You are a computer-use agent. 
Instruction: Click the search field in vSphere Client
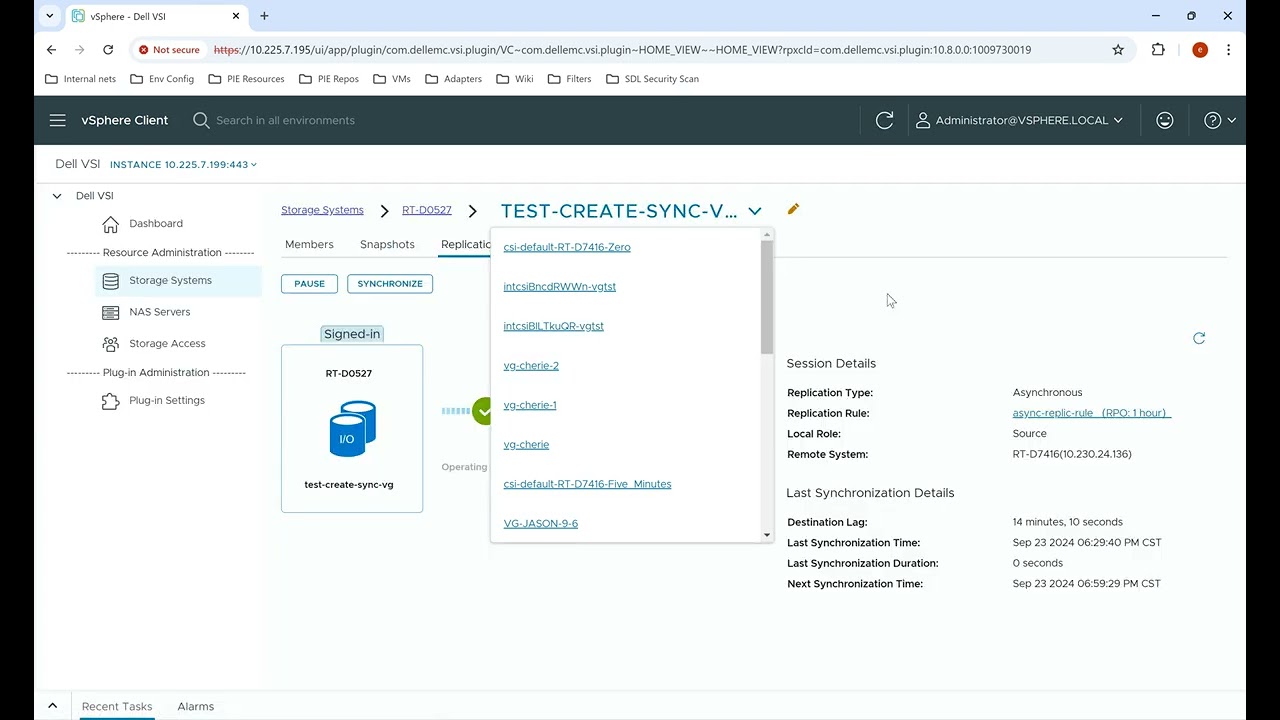pos(285,120)
